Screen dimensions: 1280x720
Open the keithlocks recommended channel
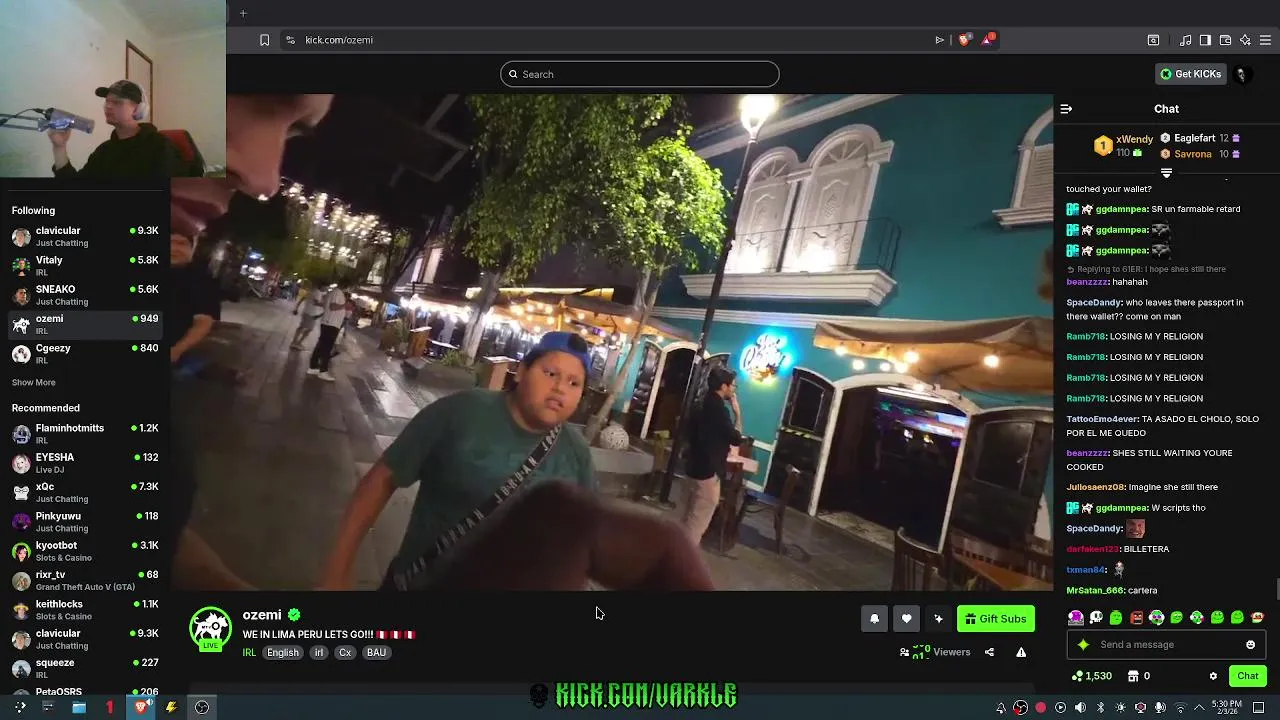point(85,609)
